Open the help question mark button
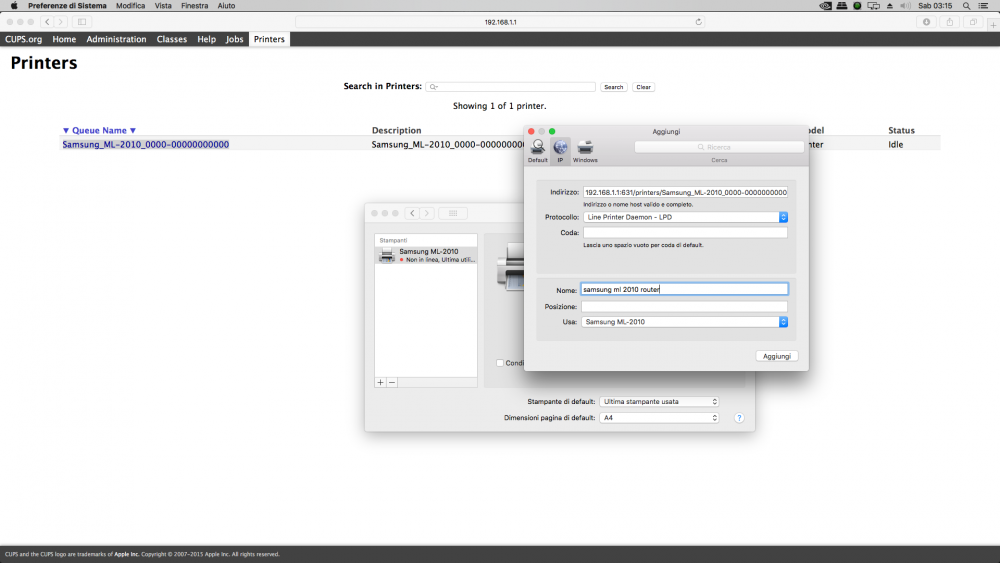 [739, 418]
